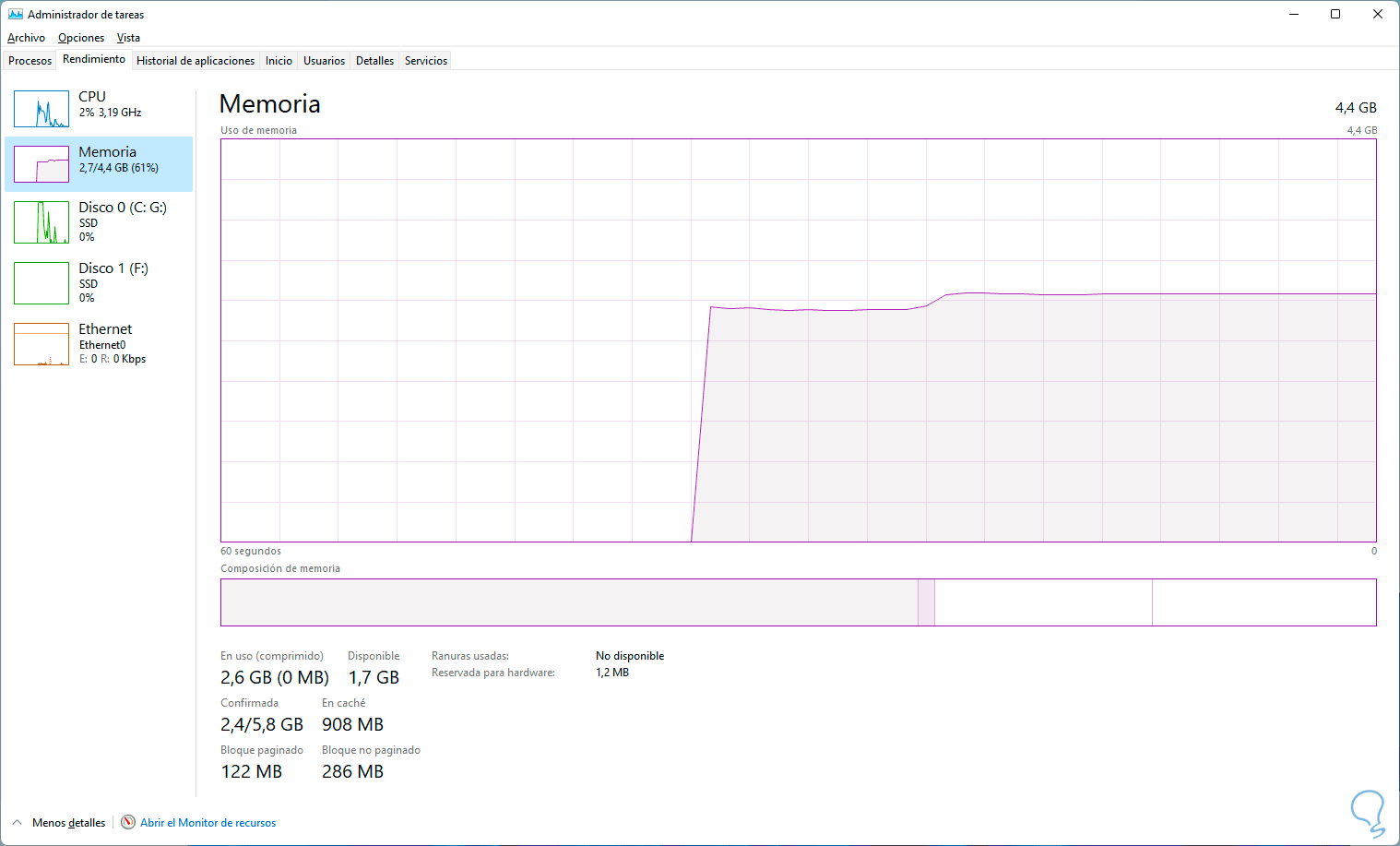This screenshot has height=846, width=1400.
Task: Select the Ethernet graph thumbnail
Action: tap(42, 344)
